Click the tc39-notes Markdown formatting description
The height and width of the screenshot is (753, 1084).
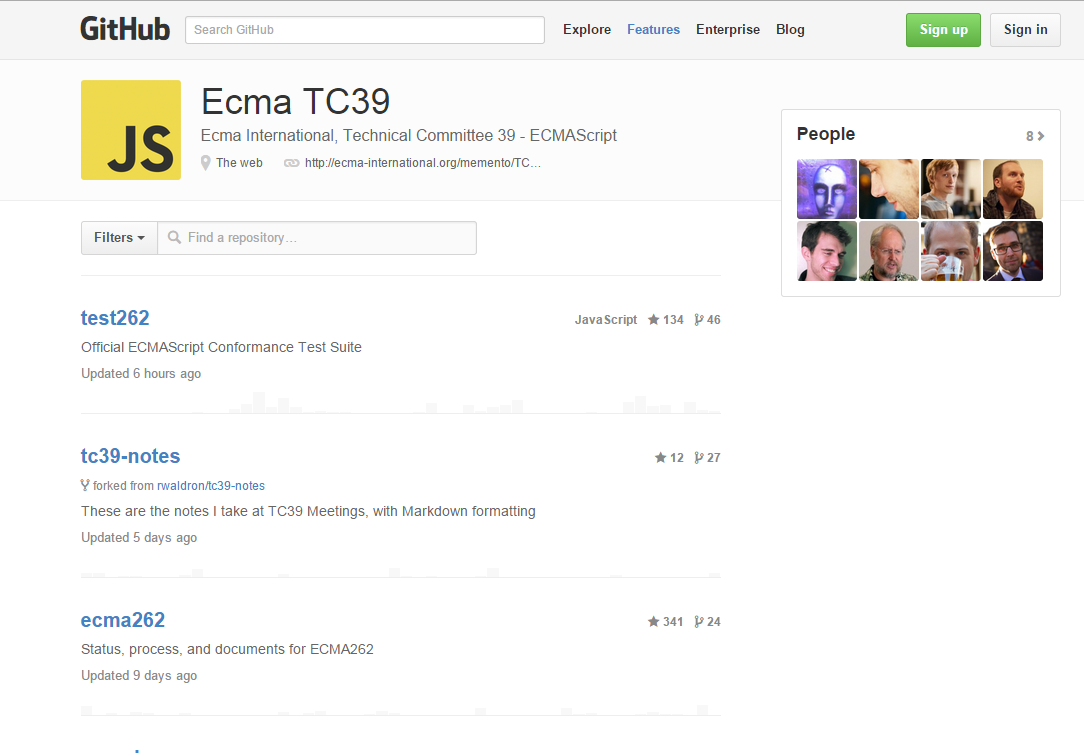(308, 511)
